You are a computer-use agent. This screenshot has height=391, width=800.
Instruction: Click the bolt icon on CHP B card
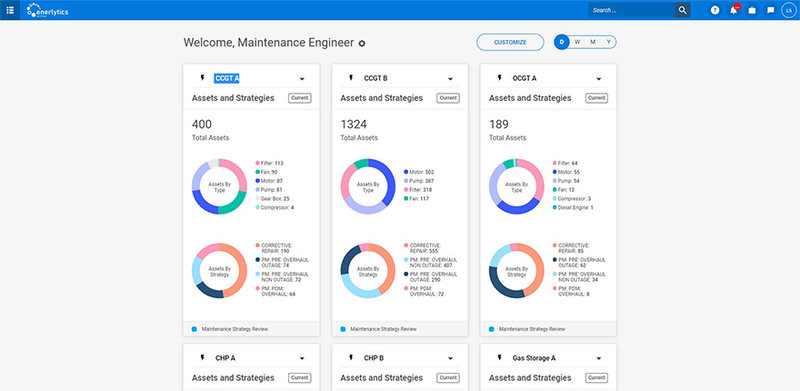coord(351,358)
